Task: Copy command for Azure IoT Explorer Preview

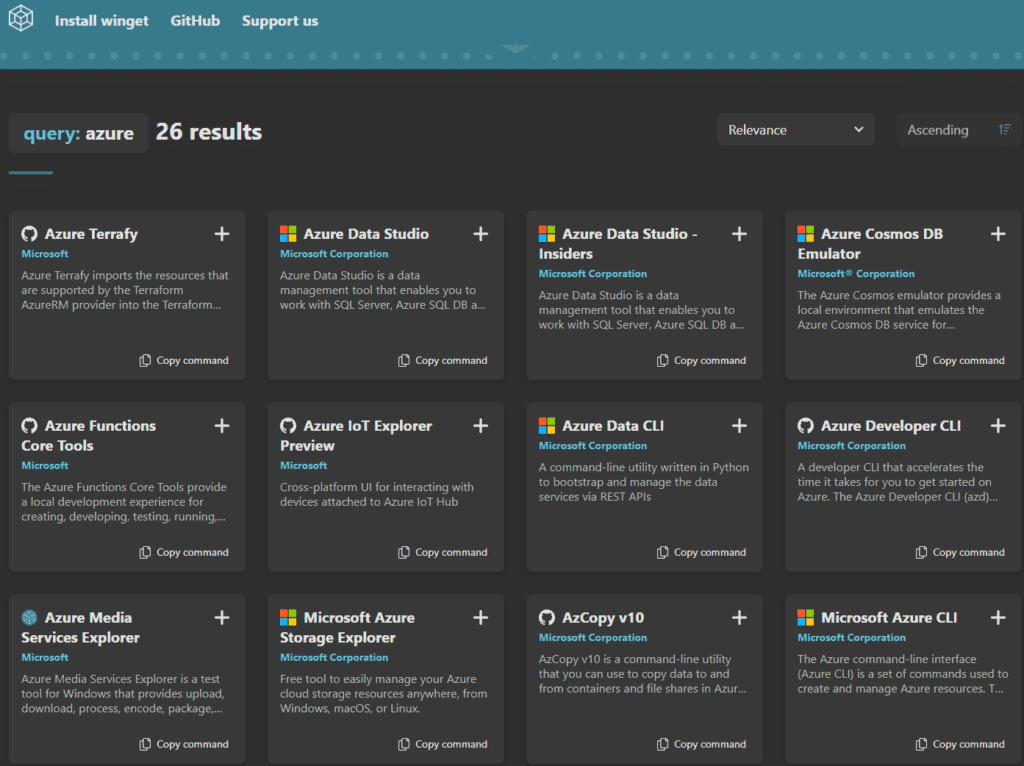Action: [443, 552]
